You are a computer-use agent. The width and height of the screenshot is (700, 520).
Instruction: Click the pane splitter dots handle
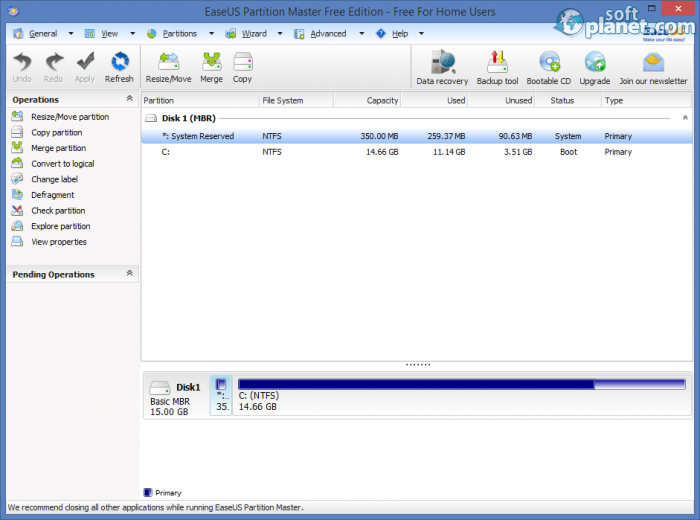coord(418,365)
